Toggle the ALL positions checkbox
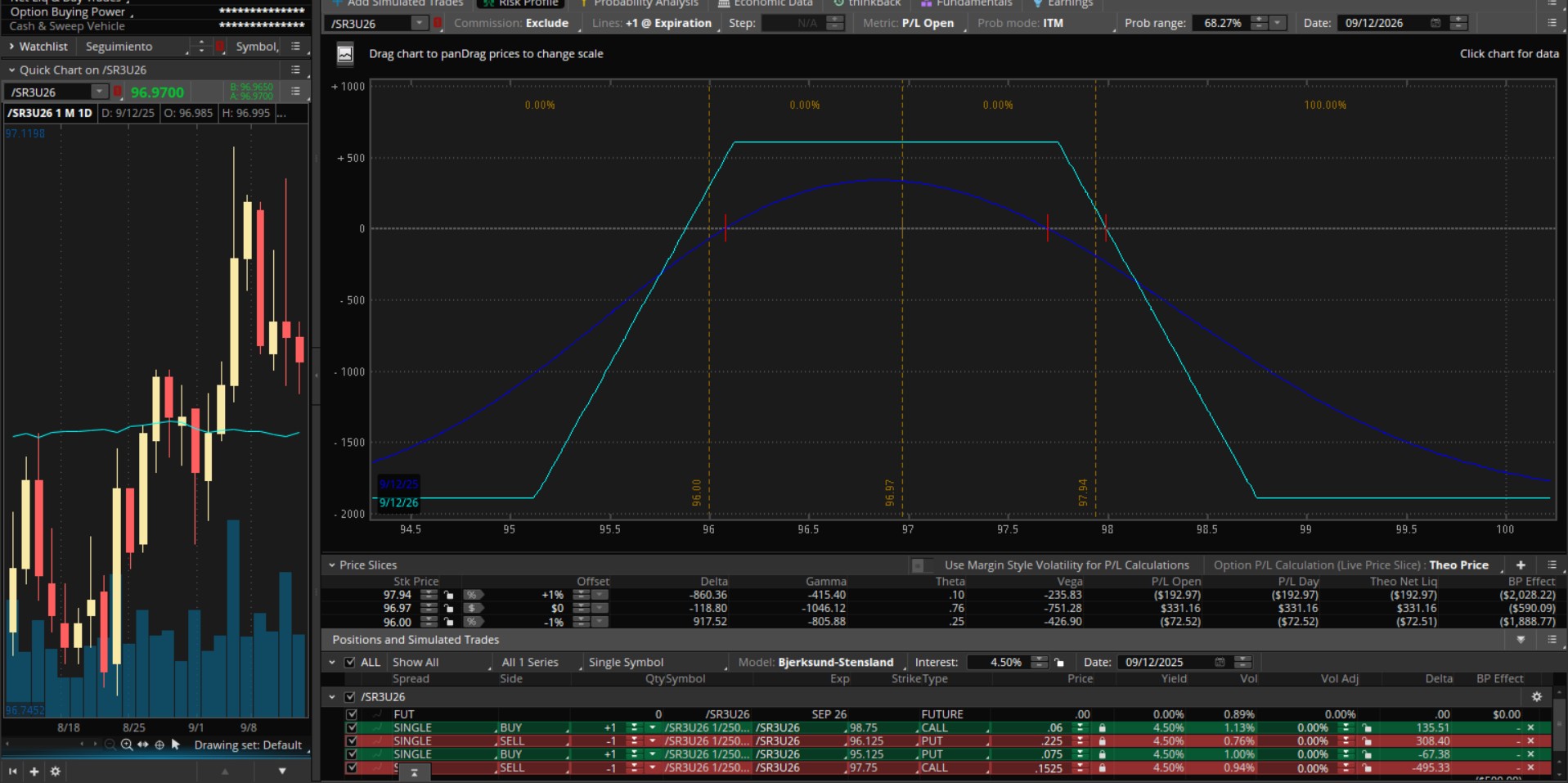1568x783 pixels. [350, 662]
